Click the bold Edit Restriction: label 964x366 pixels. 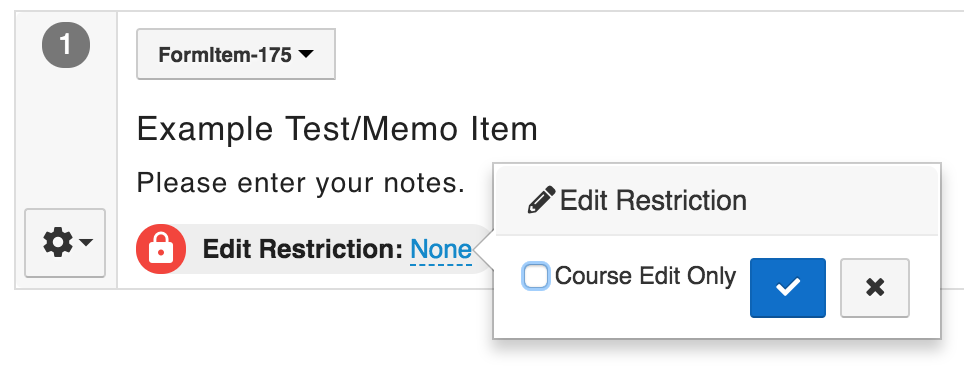point(302,249)
